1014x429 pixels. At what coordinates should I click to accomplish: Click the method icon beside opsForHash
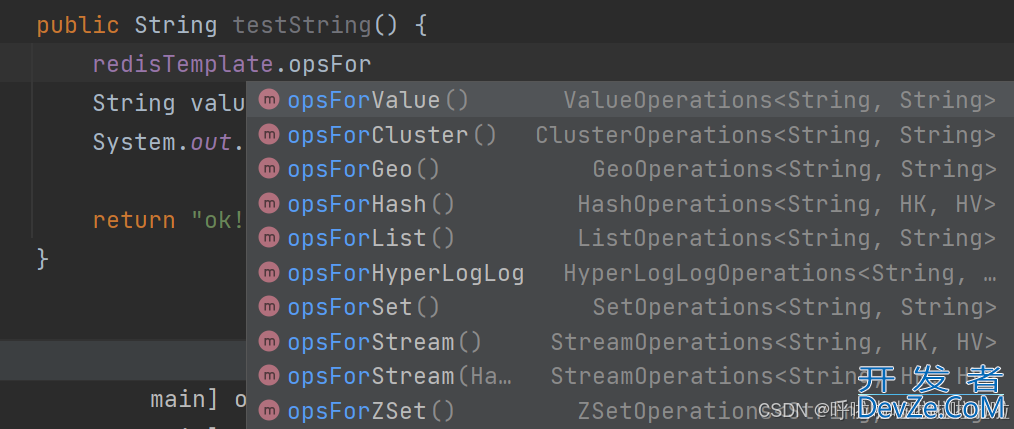coord(268,204)
